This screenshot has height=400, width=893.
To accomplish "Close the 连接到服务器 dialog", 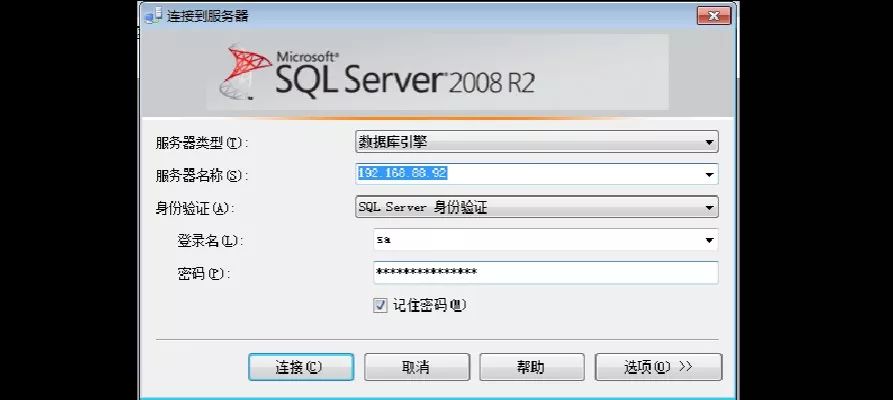I will (x=714, y=15).
